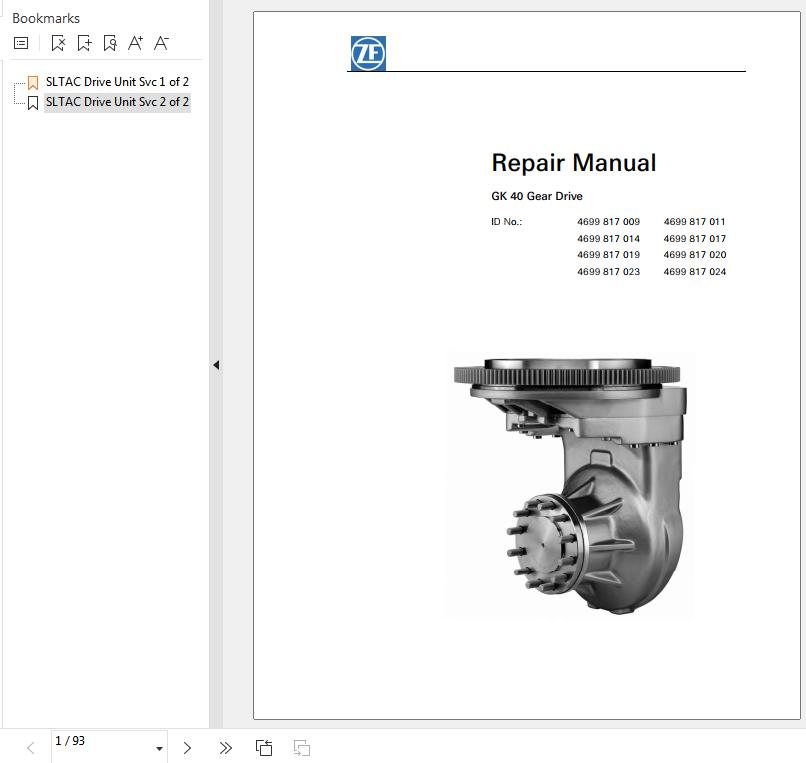This screenshot has height=763, width=806.
Task: Jump to the last page
Action: tap(225, 748)
